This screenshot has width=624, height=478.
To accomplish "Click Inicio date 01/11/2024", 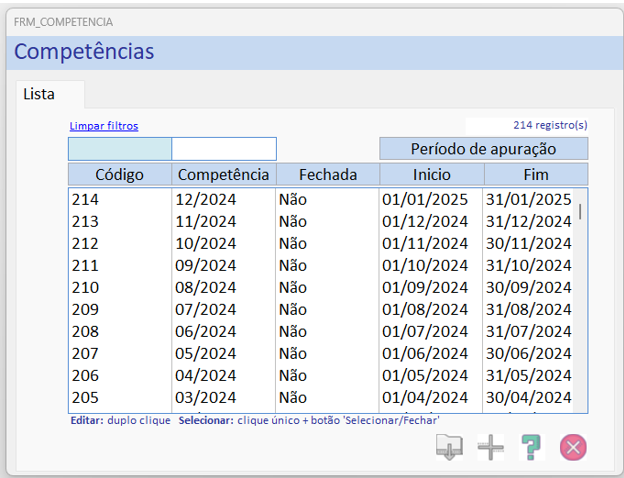I will click(425, 243).
